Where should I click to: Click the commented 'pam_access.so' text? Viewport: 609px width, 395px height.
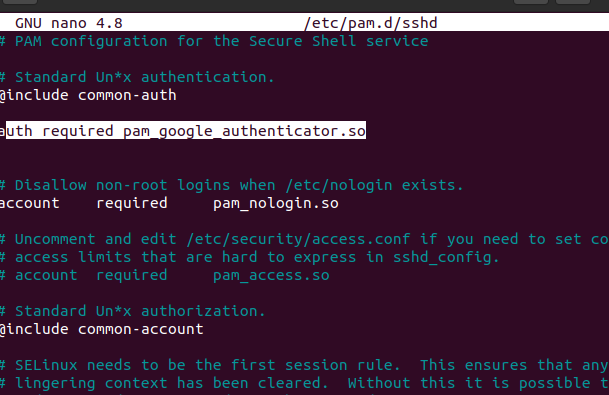[x=271, y=275]
